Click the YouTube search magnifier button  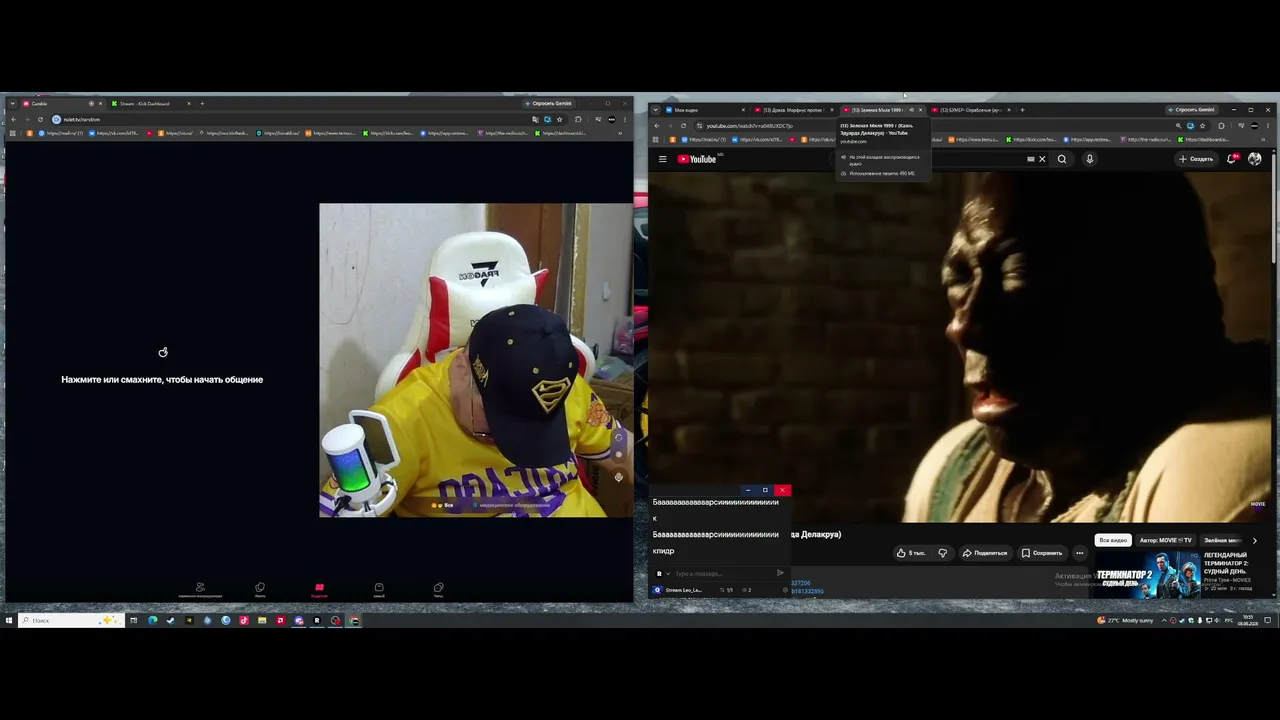[1062, 159]
